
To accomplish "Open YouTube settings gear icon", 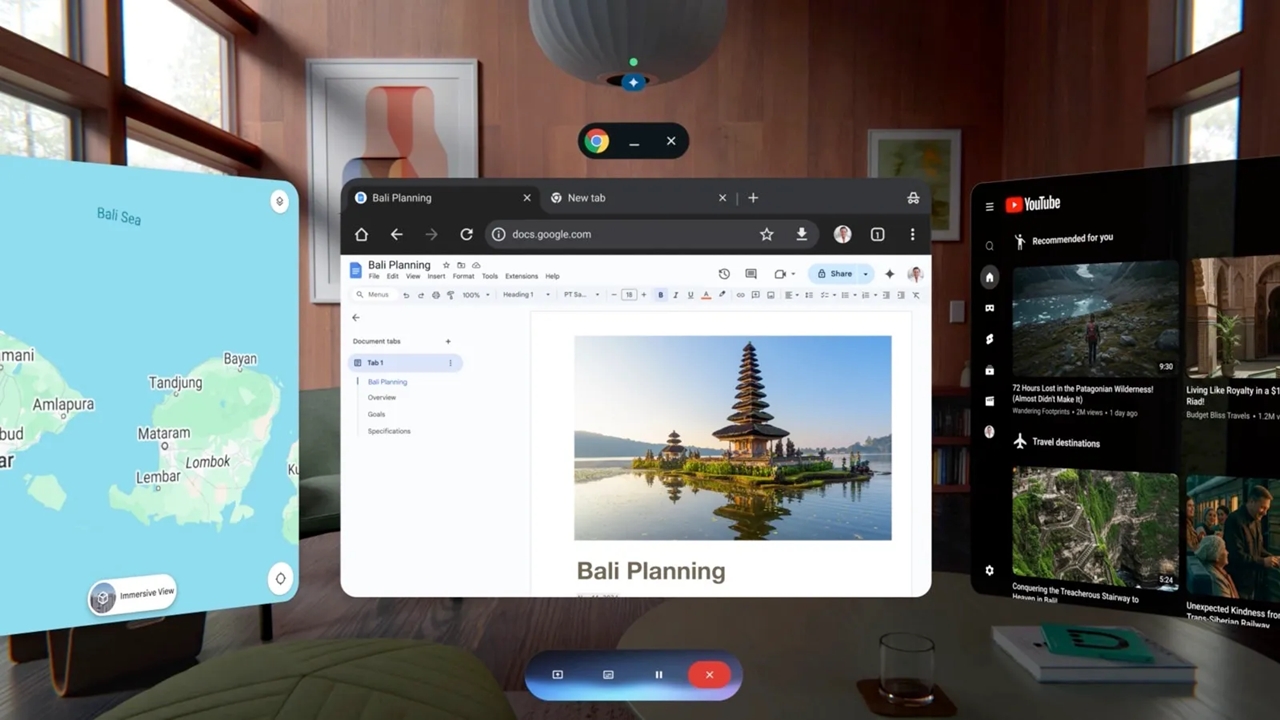I will [989, 570].
